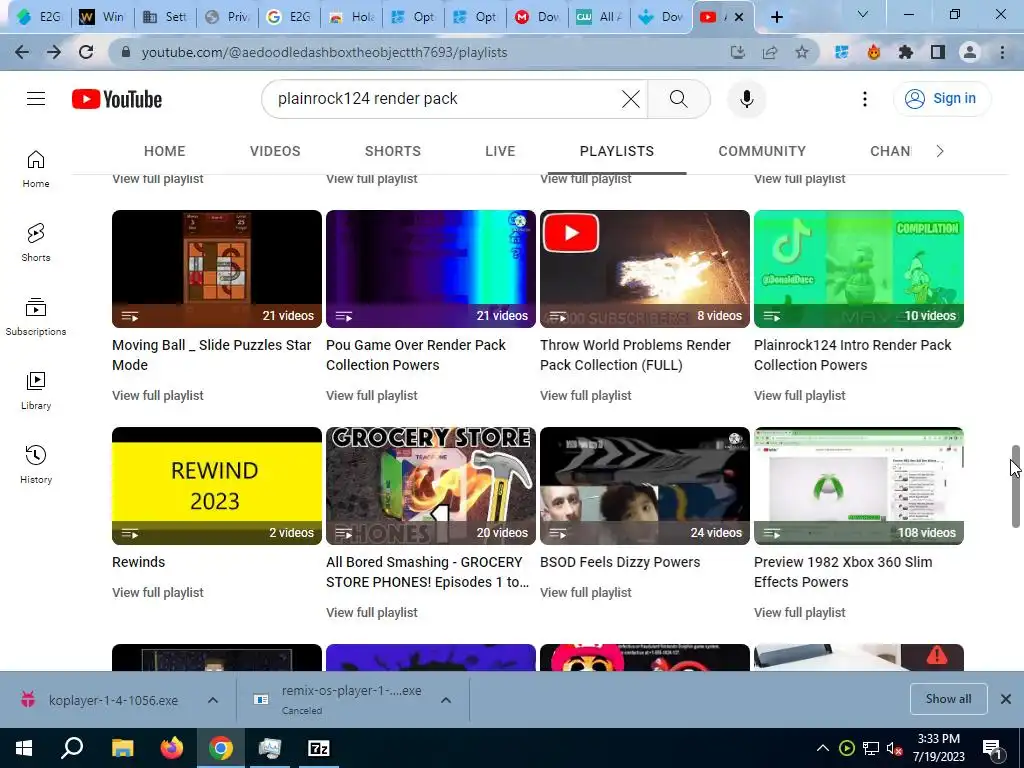
Task: Go back with the browser back arrow
Action: pyautogui.click(x=22, y=52)
